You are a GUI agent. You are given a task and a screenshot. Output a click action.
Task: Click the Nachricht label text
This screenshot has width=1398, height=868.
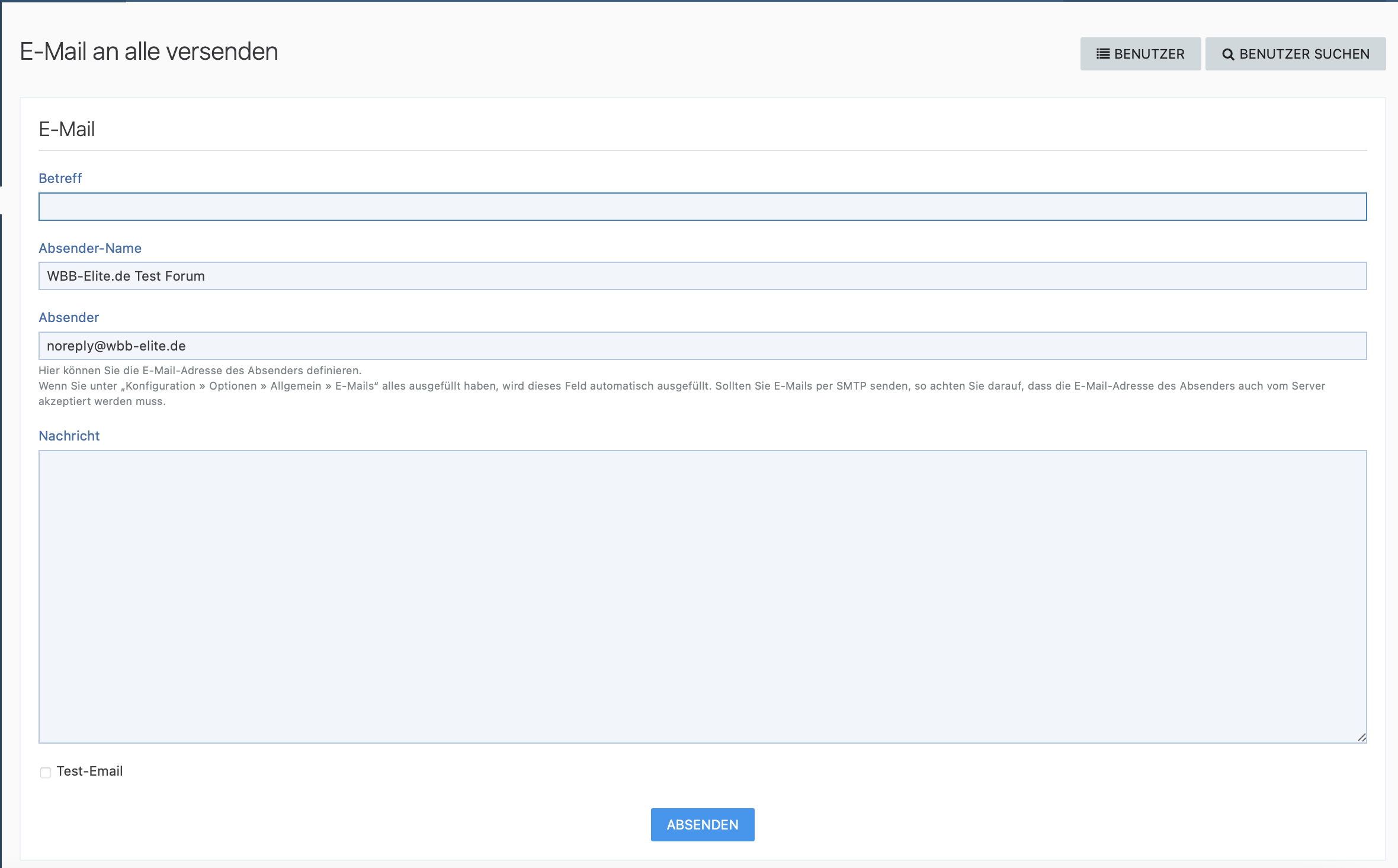point(69,436)
